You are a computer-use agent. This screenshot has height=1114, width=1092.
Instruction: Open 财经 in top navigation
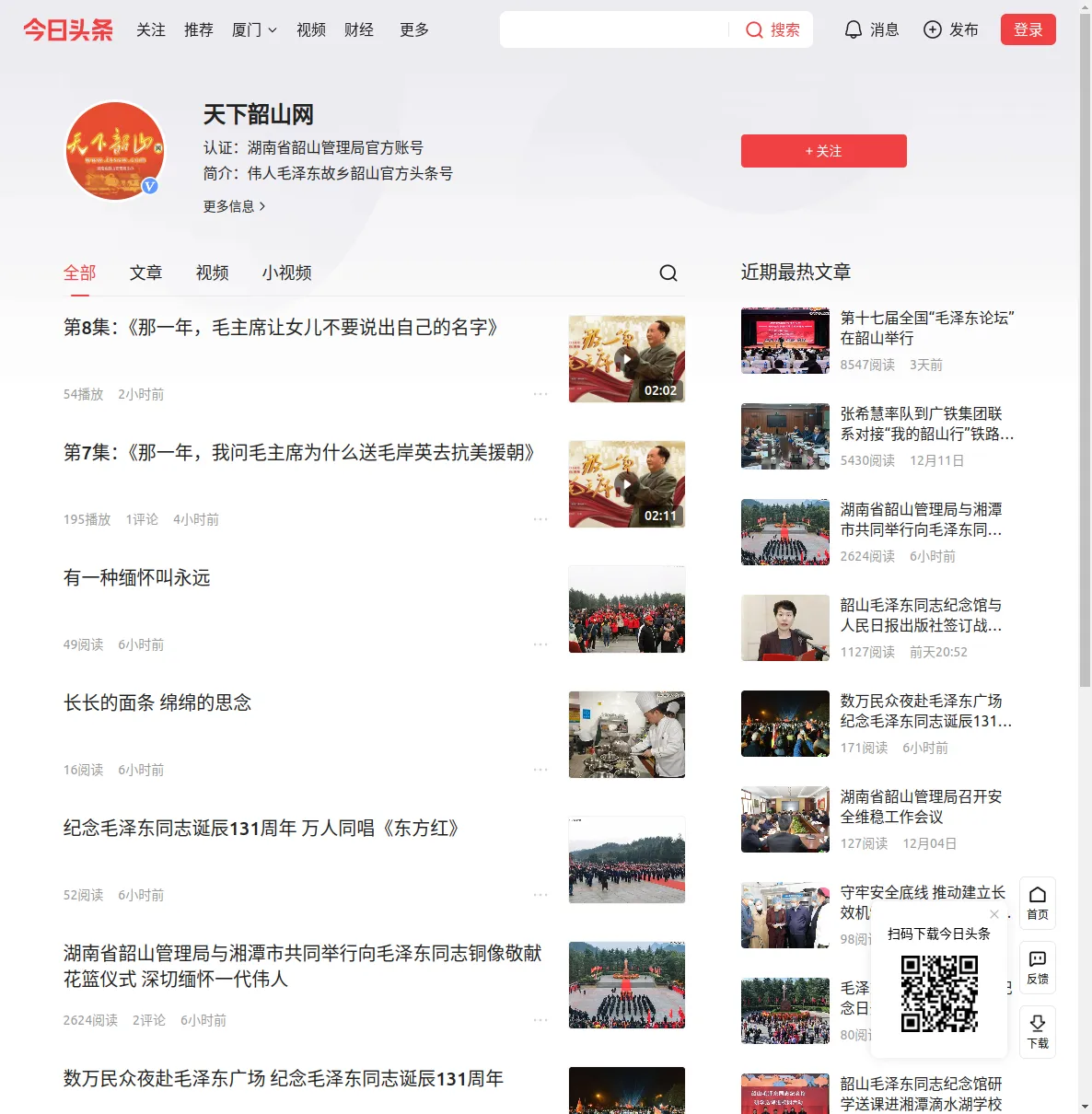[x=359, y=30]
